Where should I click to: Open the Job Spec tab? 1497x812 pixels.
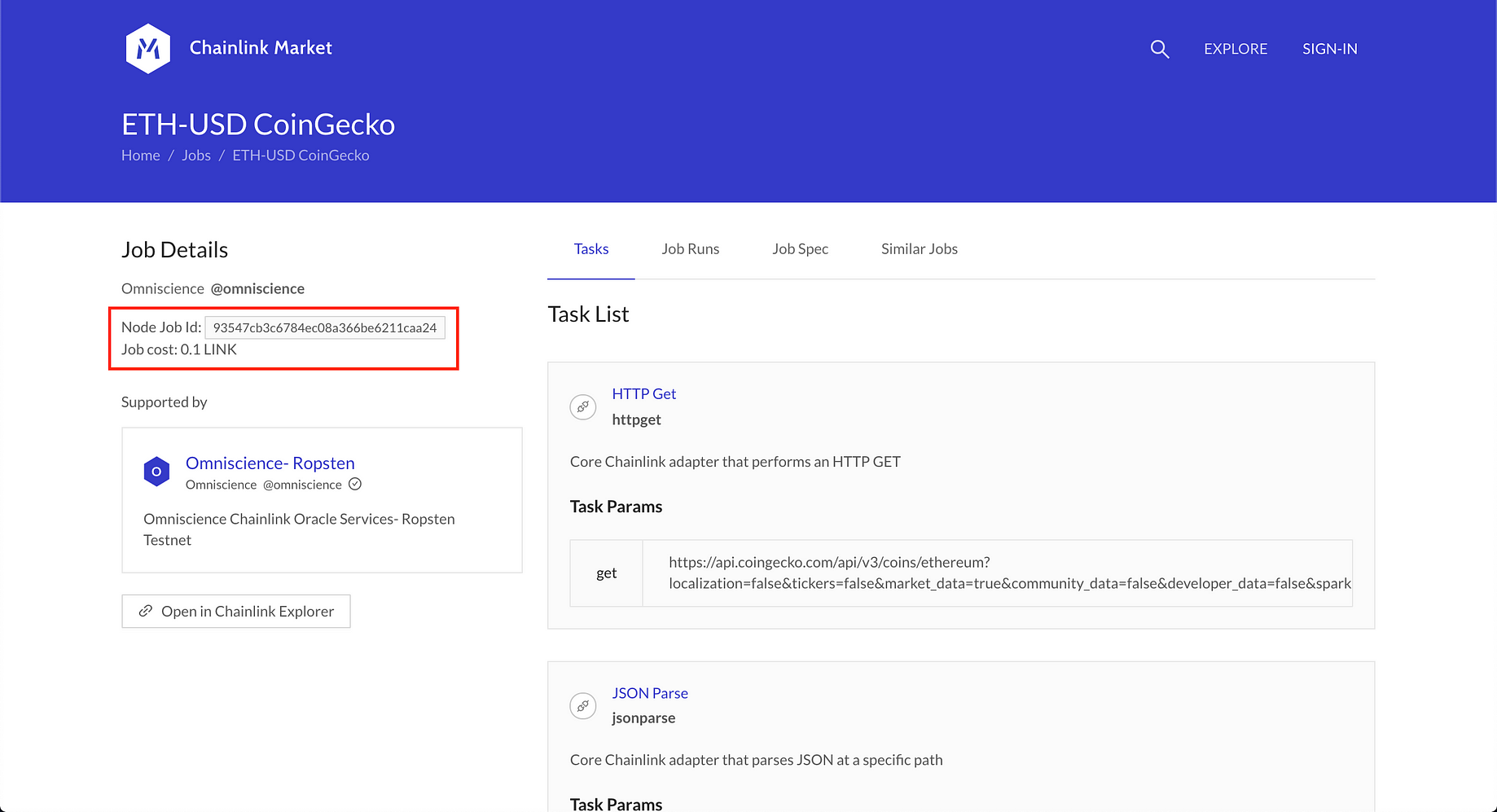pyautogui.click(x=801, y=249)
